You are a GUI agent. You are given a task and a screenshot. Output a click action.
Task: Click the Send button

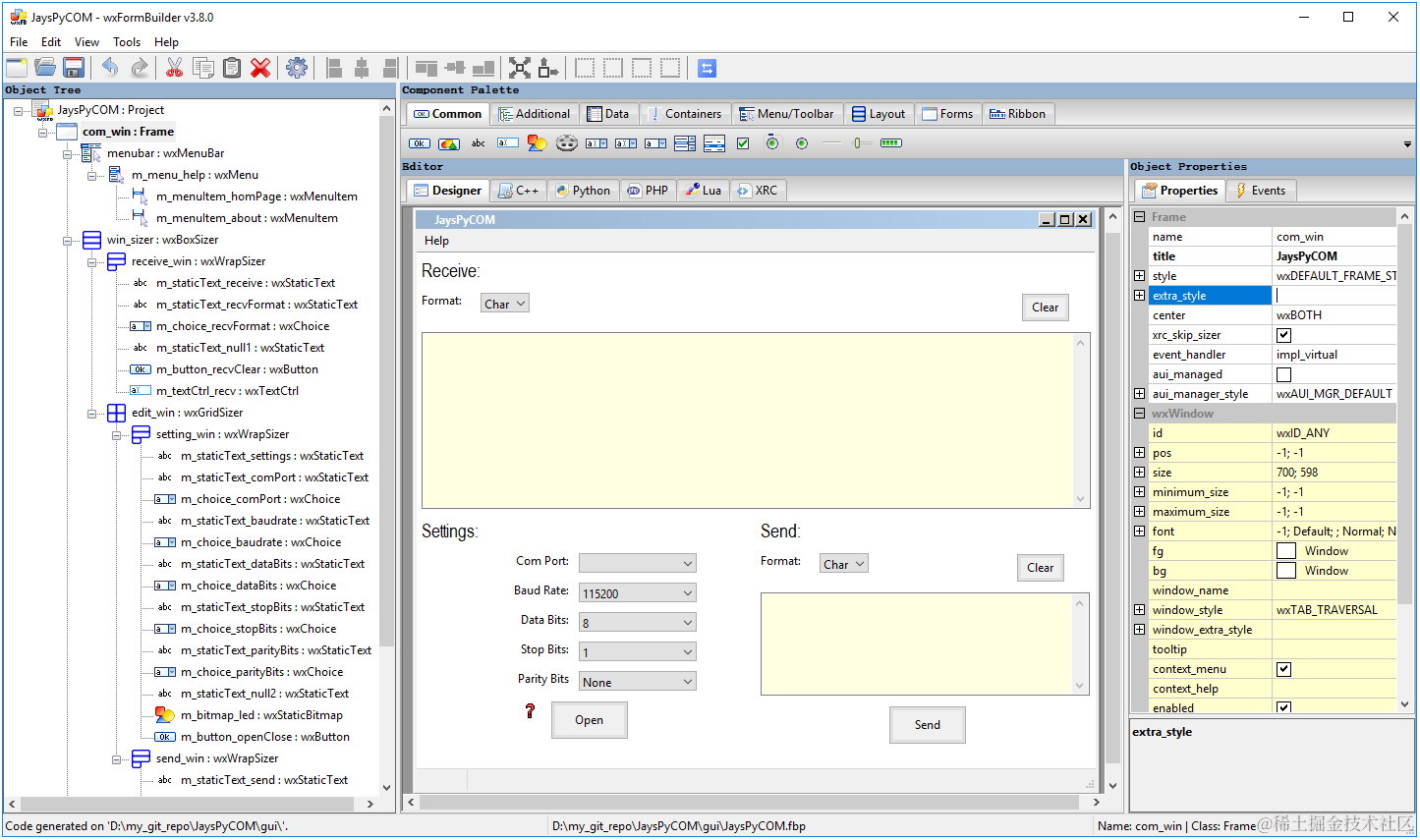[928, 725]
